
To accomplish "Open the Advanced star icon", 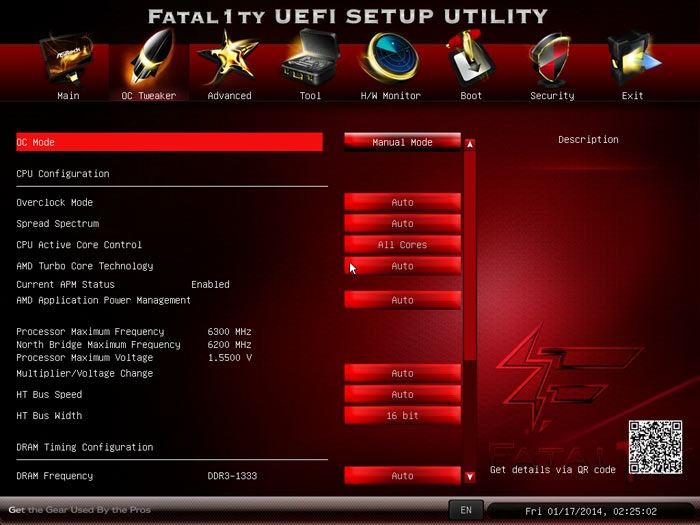I will click(228, 58).
